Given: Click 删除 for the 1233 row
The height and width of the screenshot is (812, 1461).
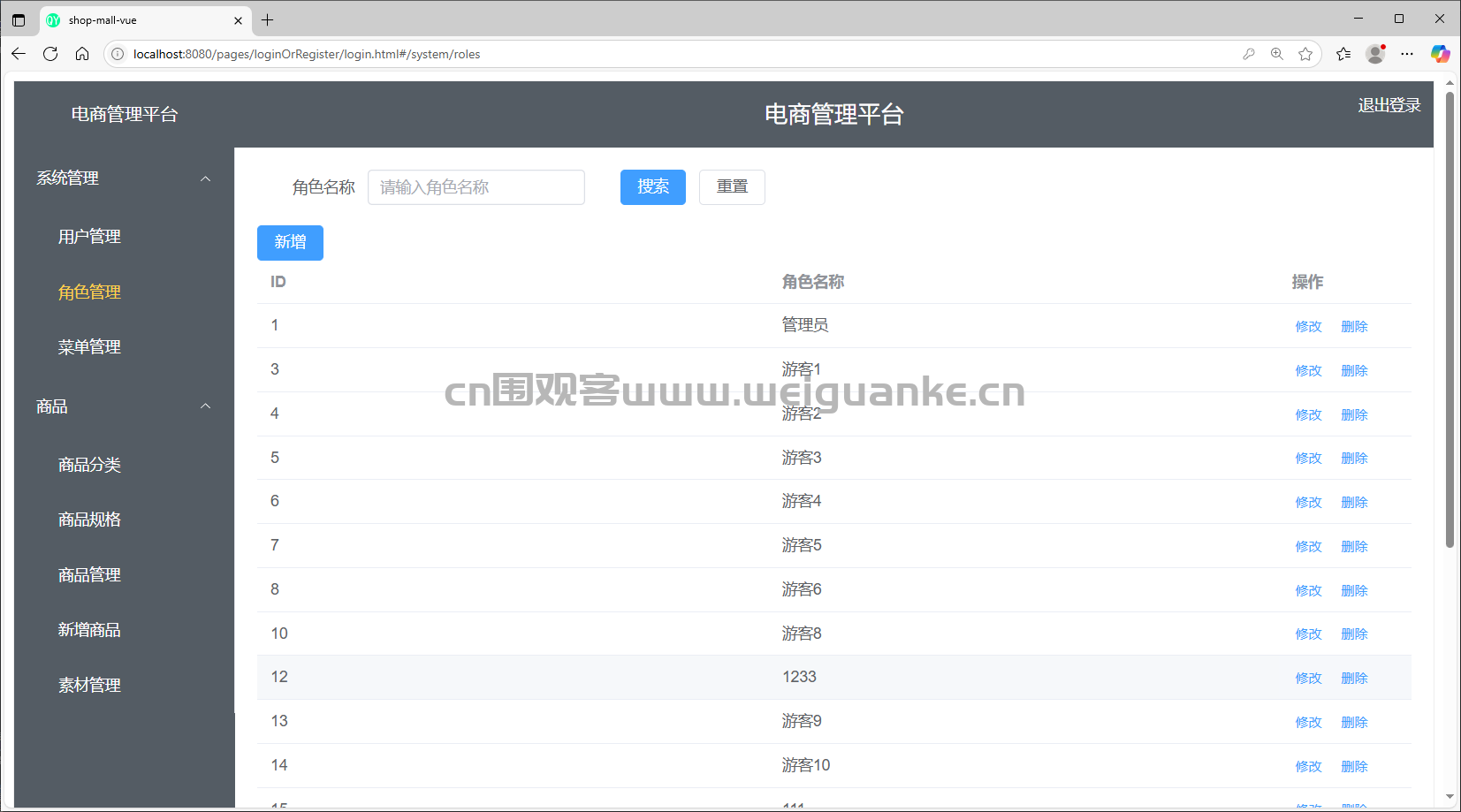Looking at the screenshot, I should coord(1354,679).
